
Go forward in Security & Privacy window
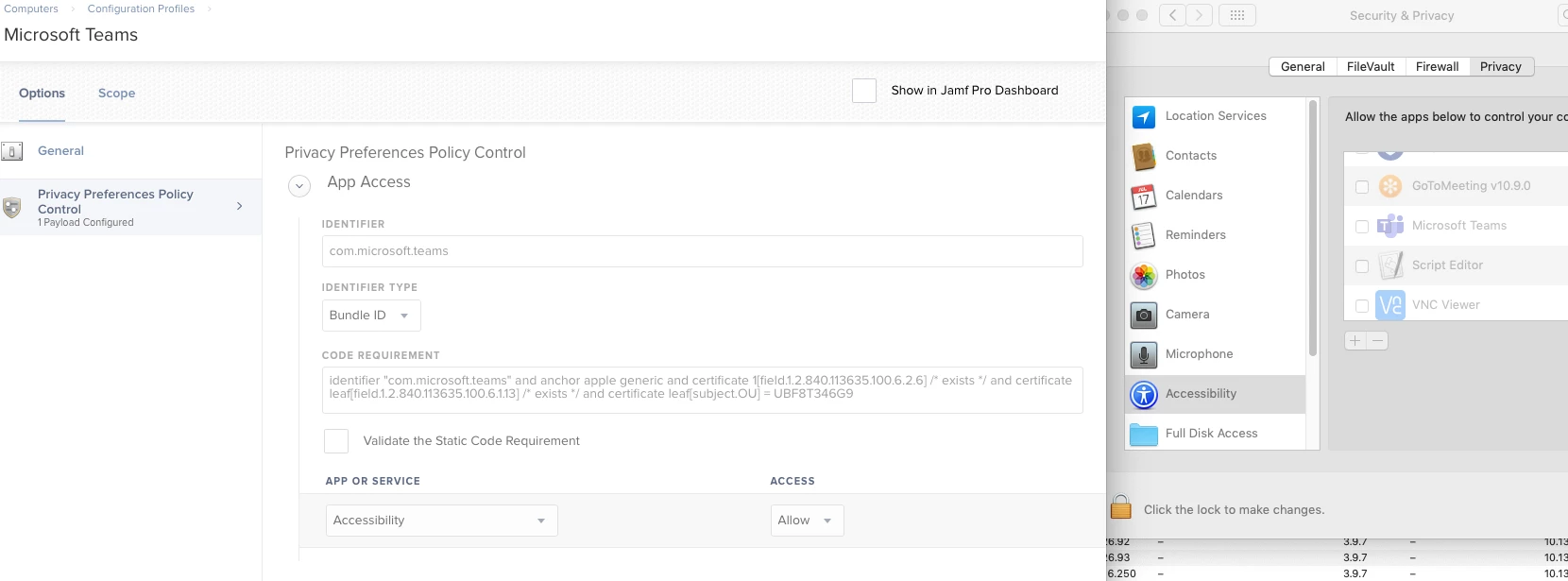1200,15
